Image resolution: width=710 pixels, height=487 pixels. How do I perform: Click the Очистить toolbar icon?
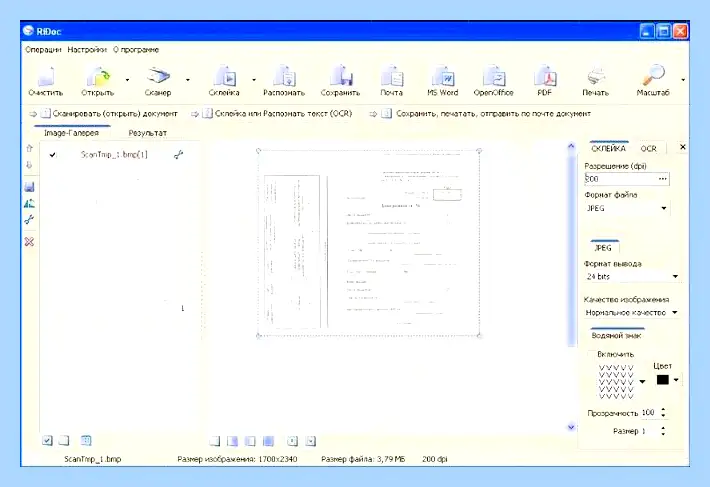(x=46, y=76)
